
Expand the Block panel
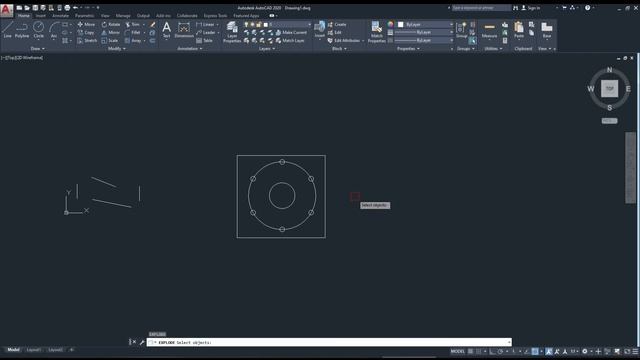[339, 49]
